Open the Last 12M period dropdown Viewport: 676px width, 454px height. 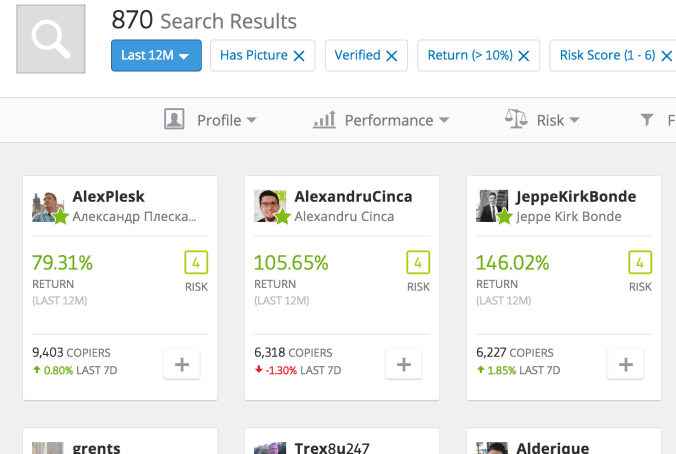click(156, 56)
